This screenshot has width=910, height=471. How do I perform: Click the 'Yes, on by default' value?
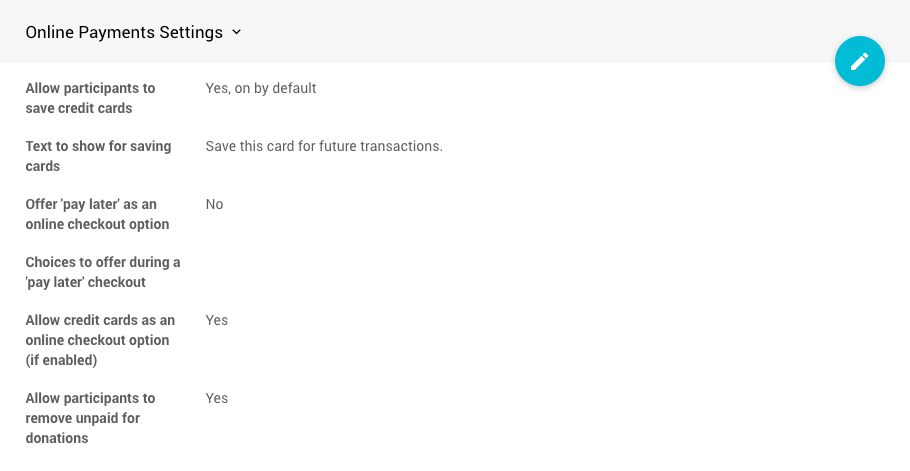261,88
